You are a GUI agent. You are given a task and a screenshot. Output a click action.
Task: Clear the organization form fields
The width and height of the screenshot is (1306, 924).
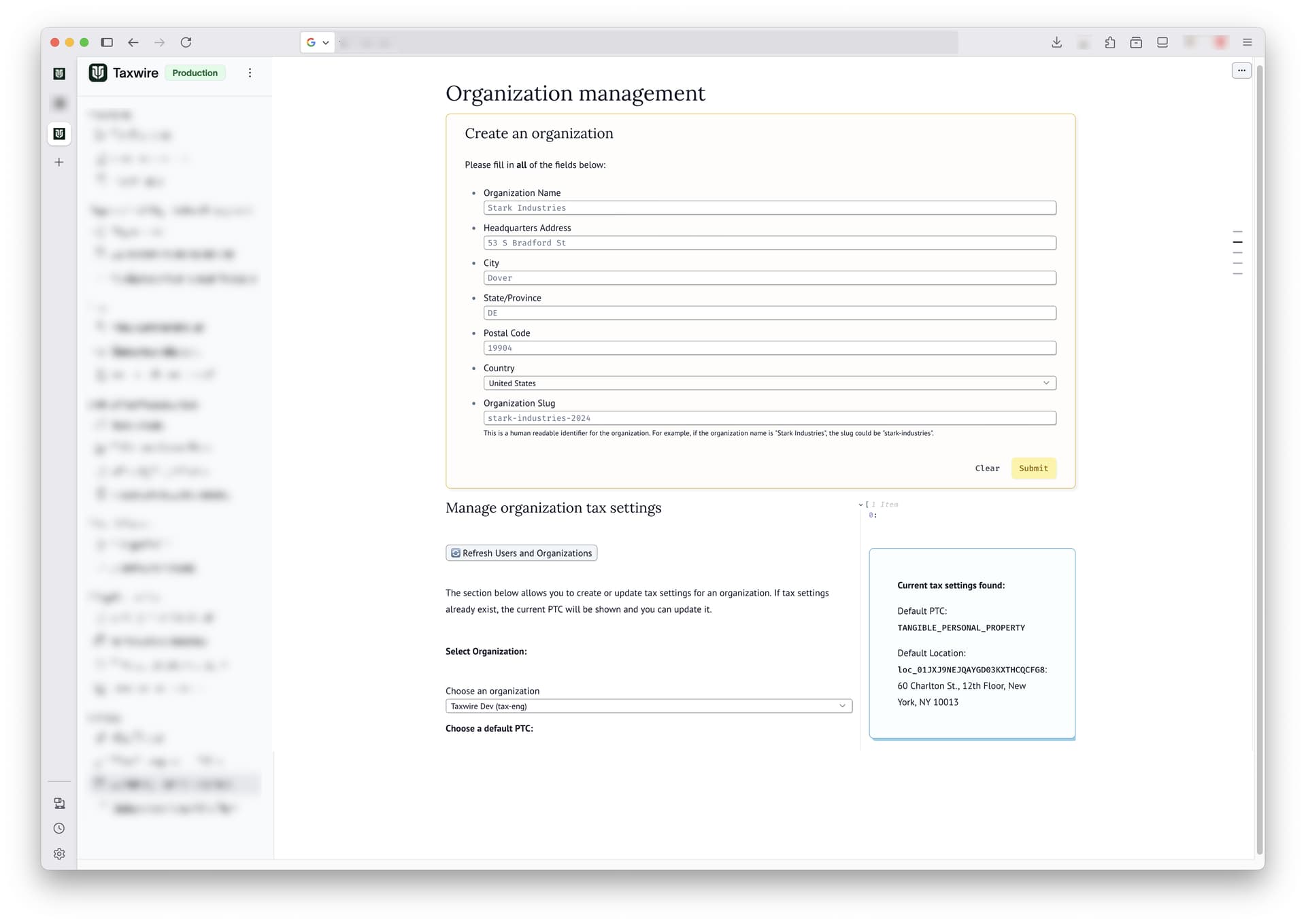tap(987, 468)
